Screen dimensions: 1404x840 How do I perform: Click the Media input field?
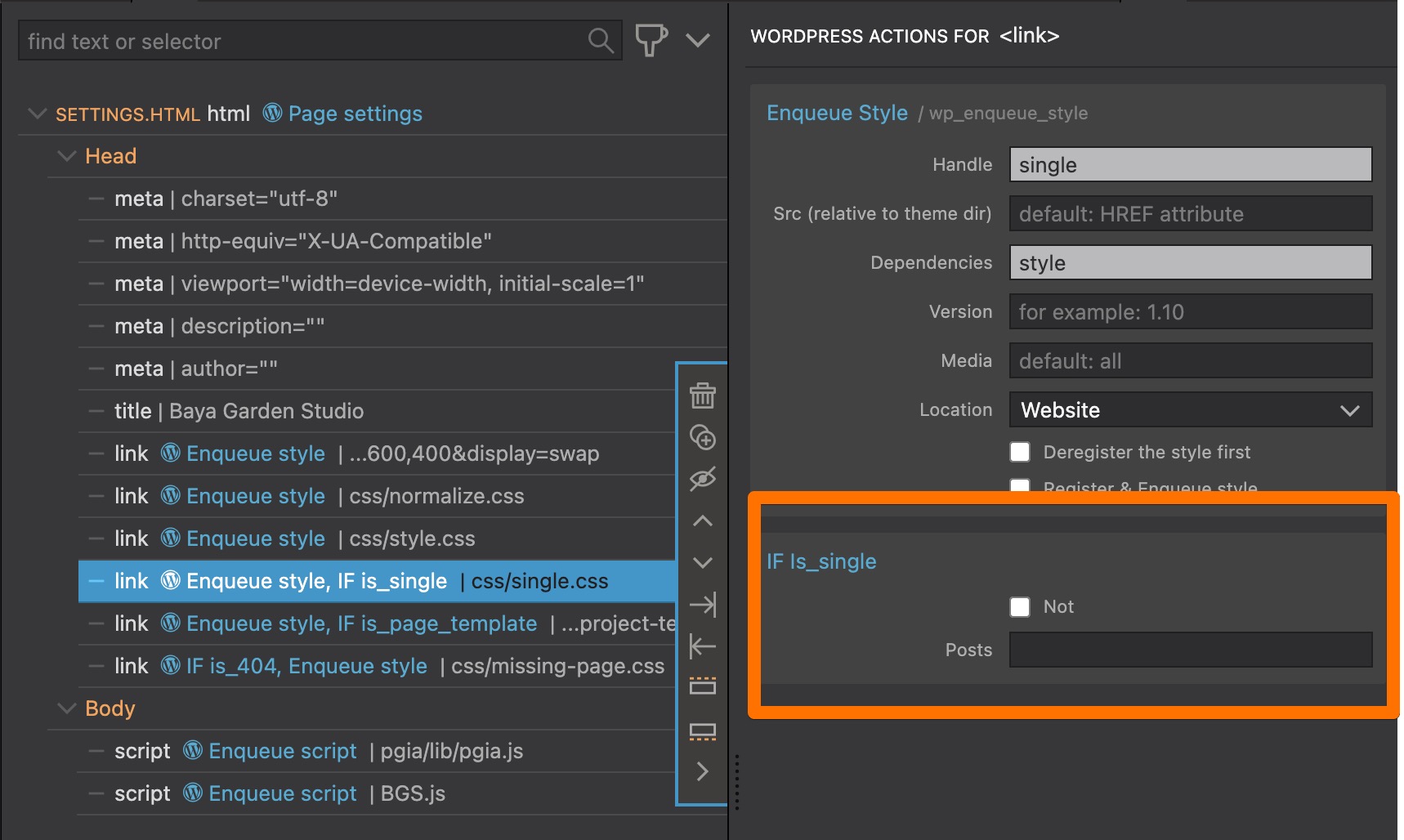(1191, 360)
